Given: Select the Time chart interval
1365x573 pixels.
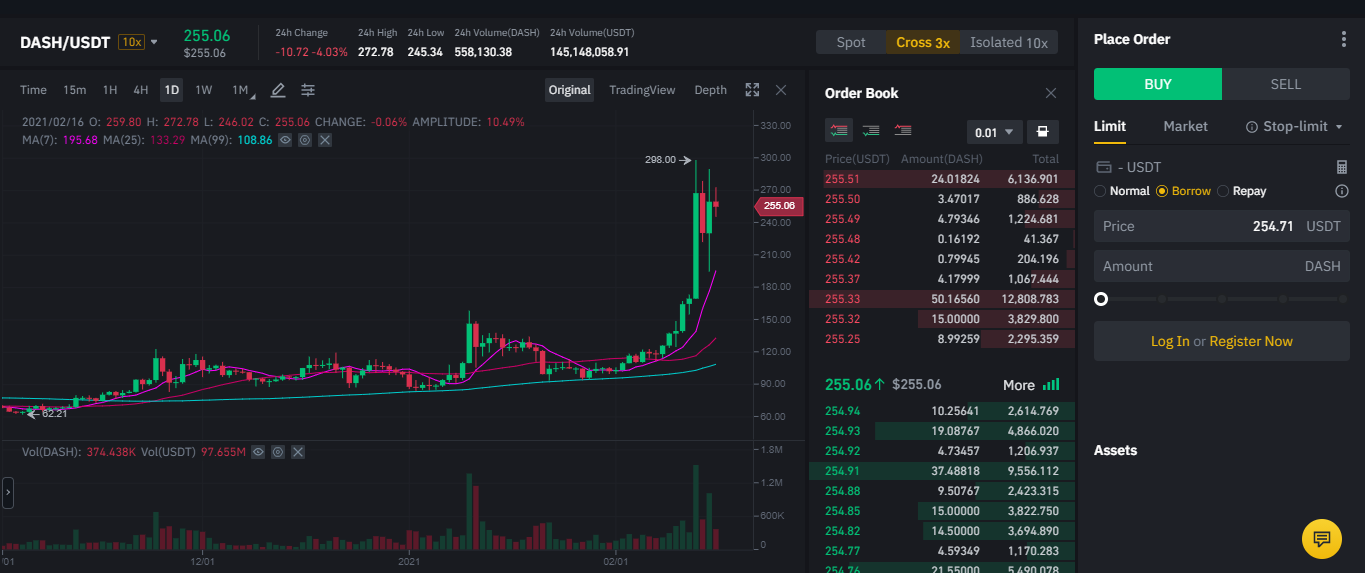Looking at the screenshot, I should [x=33, y=90].
